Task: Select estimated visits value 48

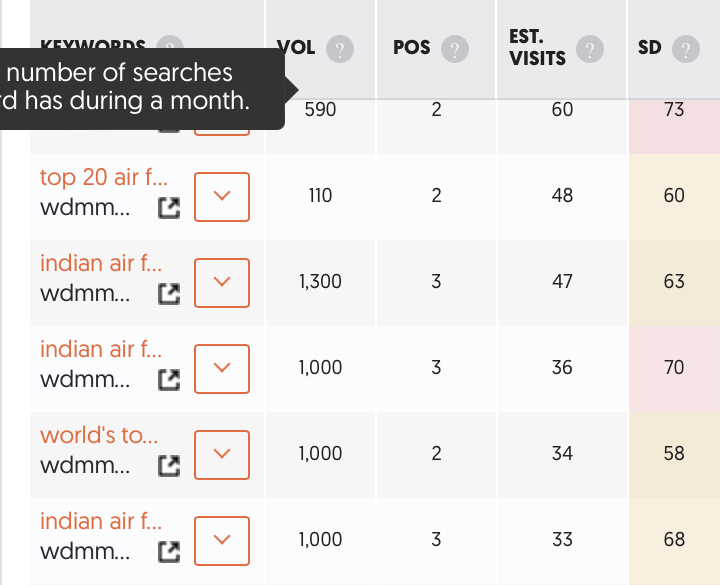Action: coord(562,196)
